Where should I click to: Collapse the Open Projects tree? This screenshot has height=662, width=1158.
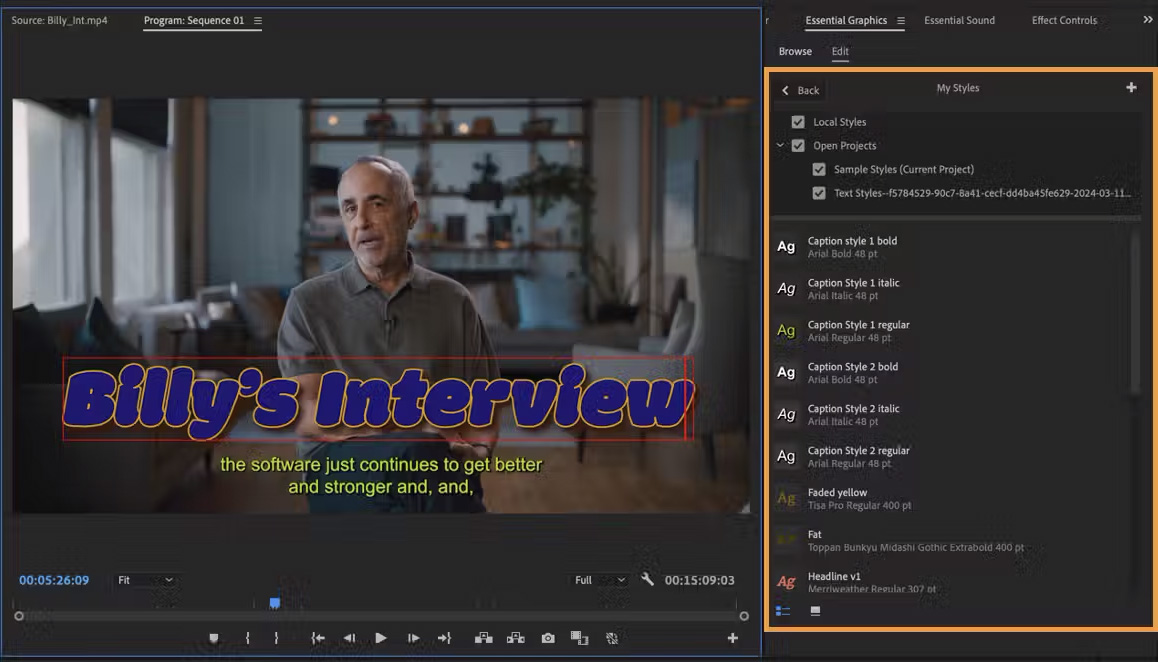(781, 146)
